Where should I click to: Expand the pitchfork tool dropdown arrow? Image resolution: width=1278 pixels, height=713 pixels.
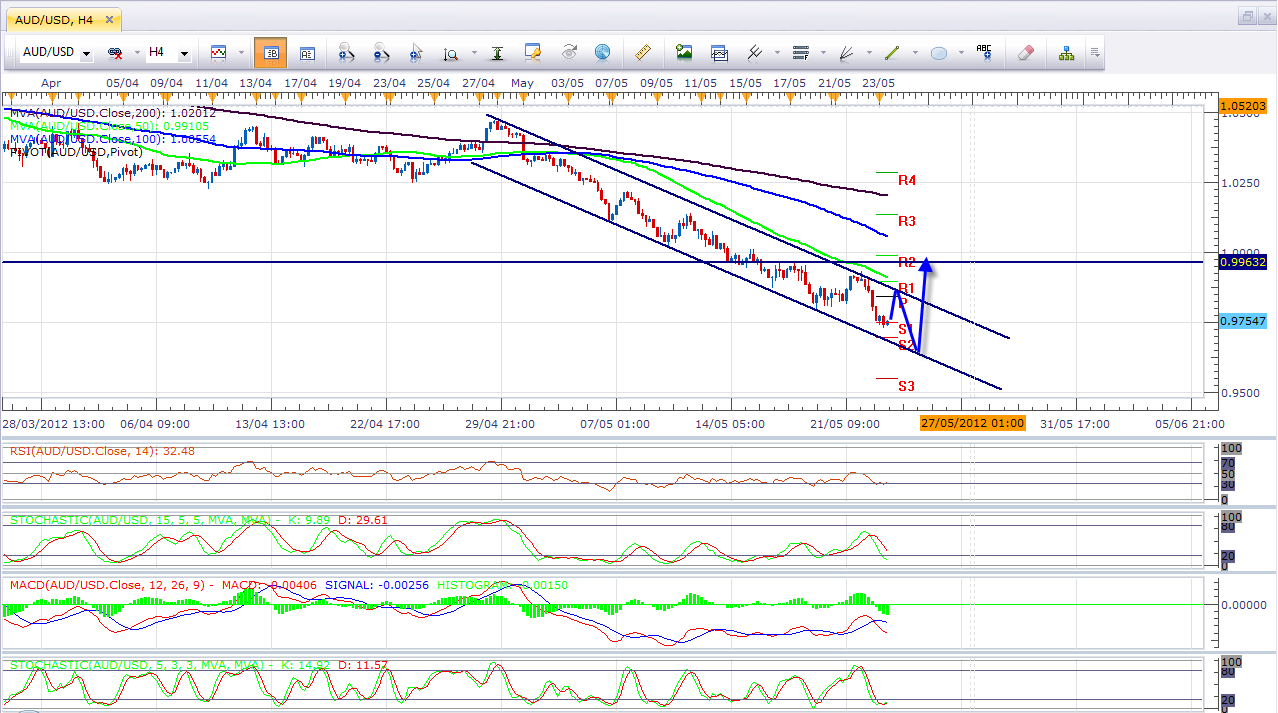coord(777,53)
